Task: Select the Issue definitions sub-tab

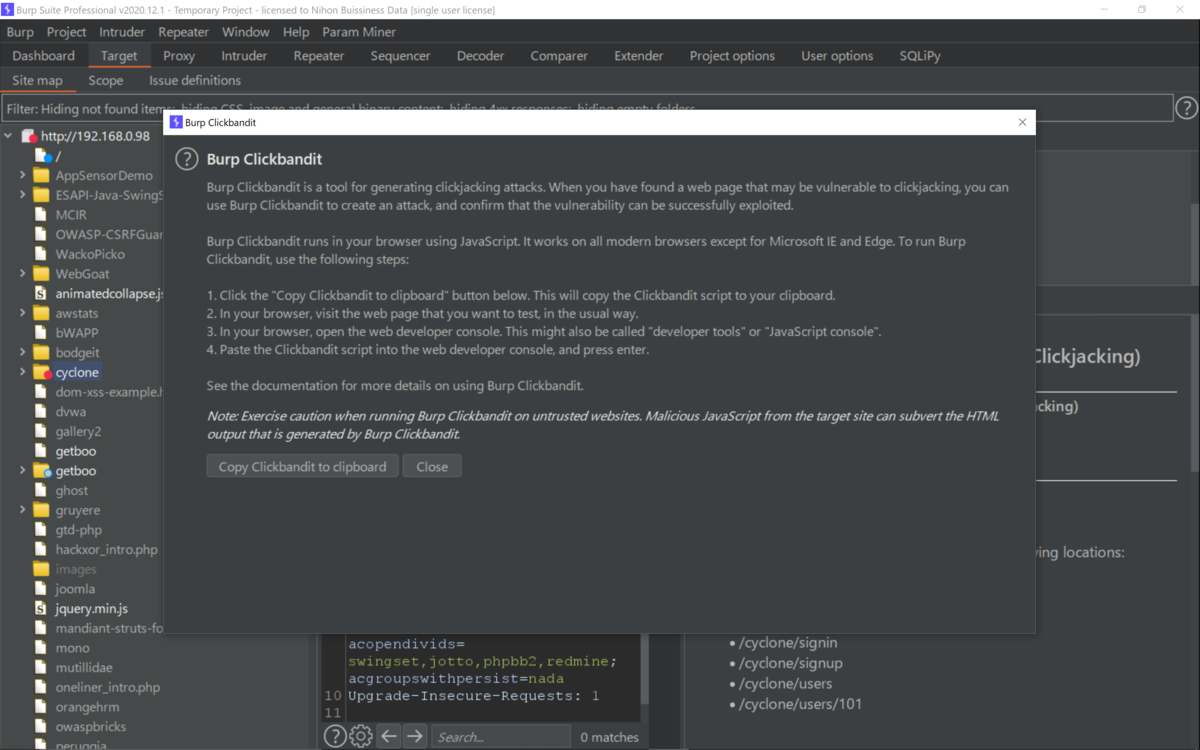Action: pos(195,80)
